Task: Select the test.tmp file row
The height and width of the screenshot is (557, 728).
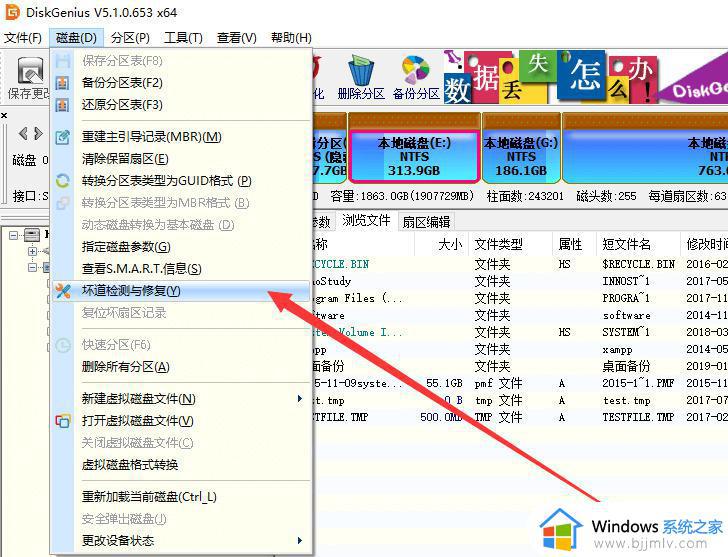Action: [520, 401]
